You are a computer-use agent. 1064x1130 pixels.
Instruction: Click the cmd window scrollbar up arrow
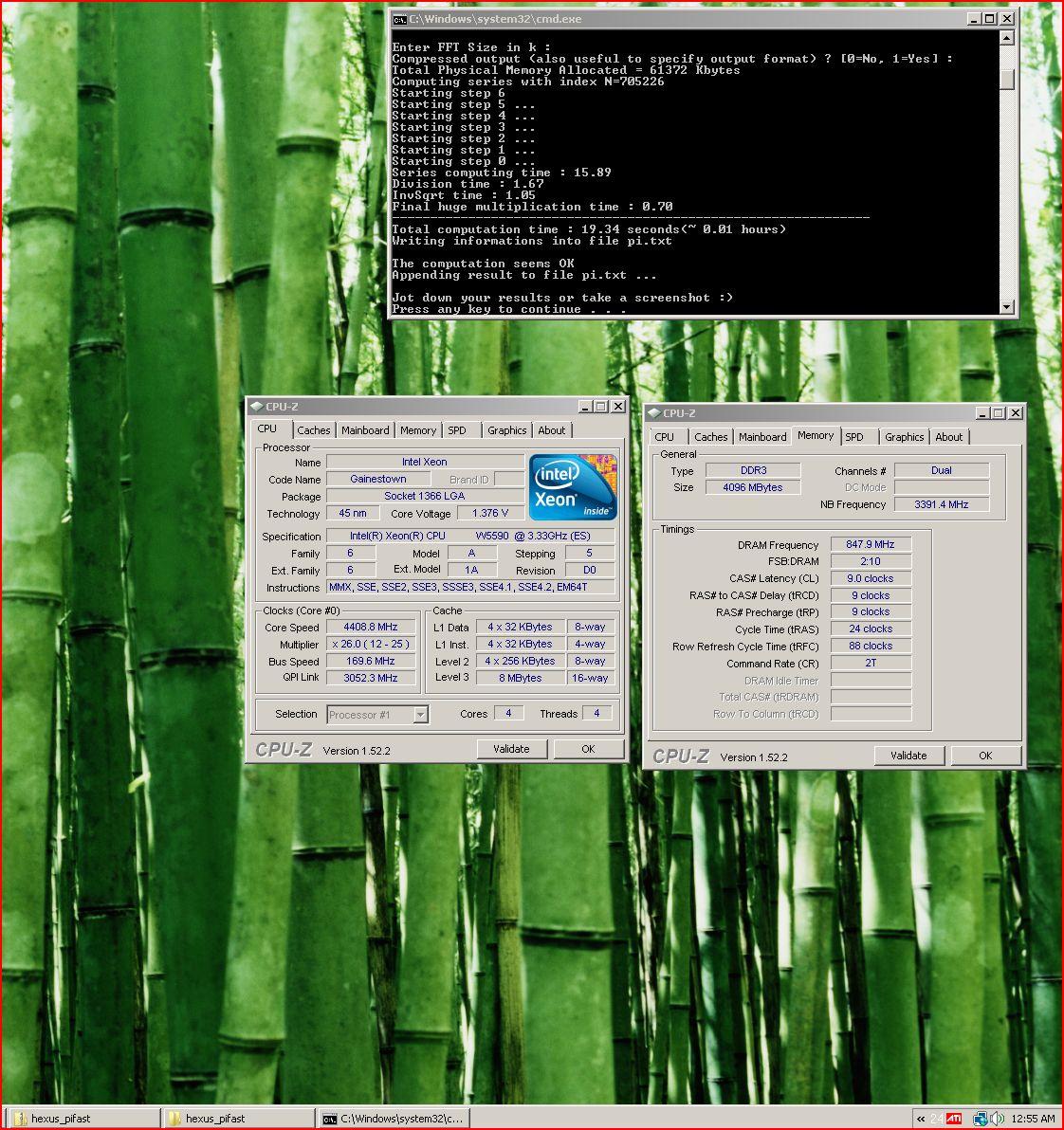(1007, 38)
